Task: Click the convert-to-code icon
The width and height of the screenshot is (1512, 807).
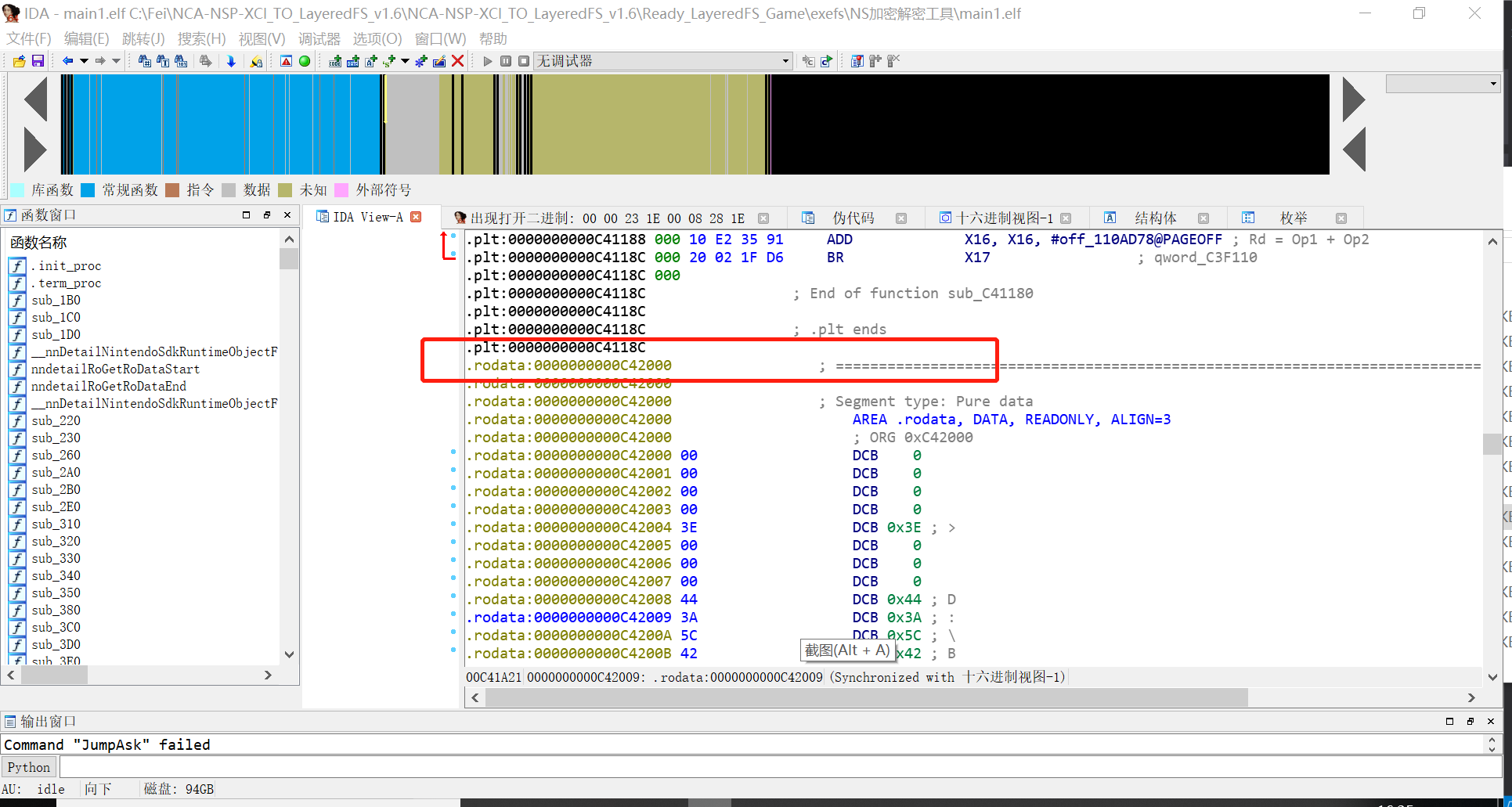Action: (335, 61)
